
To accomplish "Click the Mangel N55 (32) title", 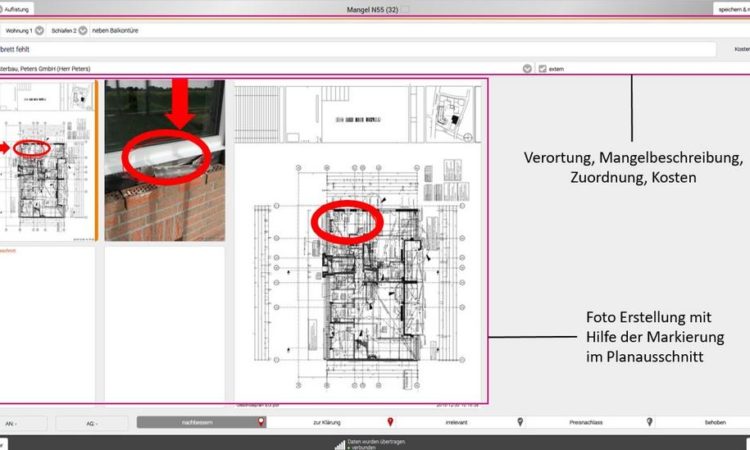I will (x=372, y=10).
